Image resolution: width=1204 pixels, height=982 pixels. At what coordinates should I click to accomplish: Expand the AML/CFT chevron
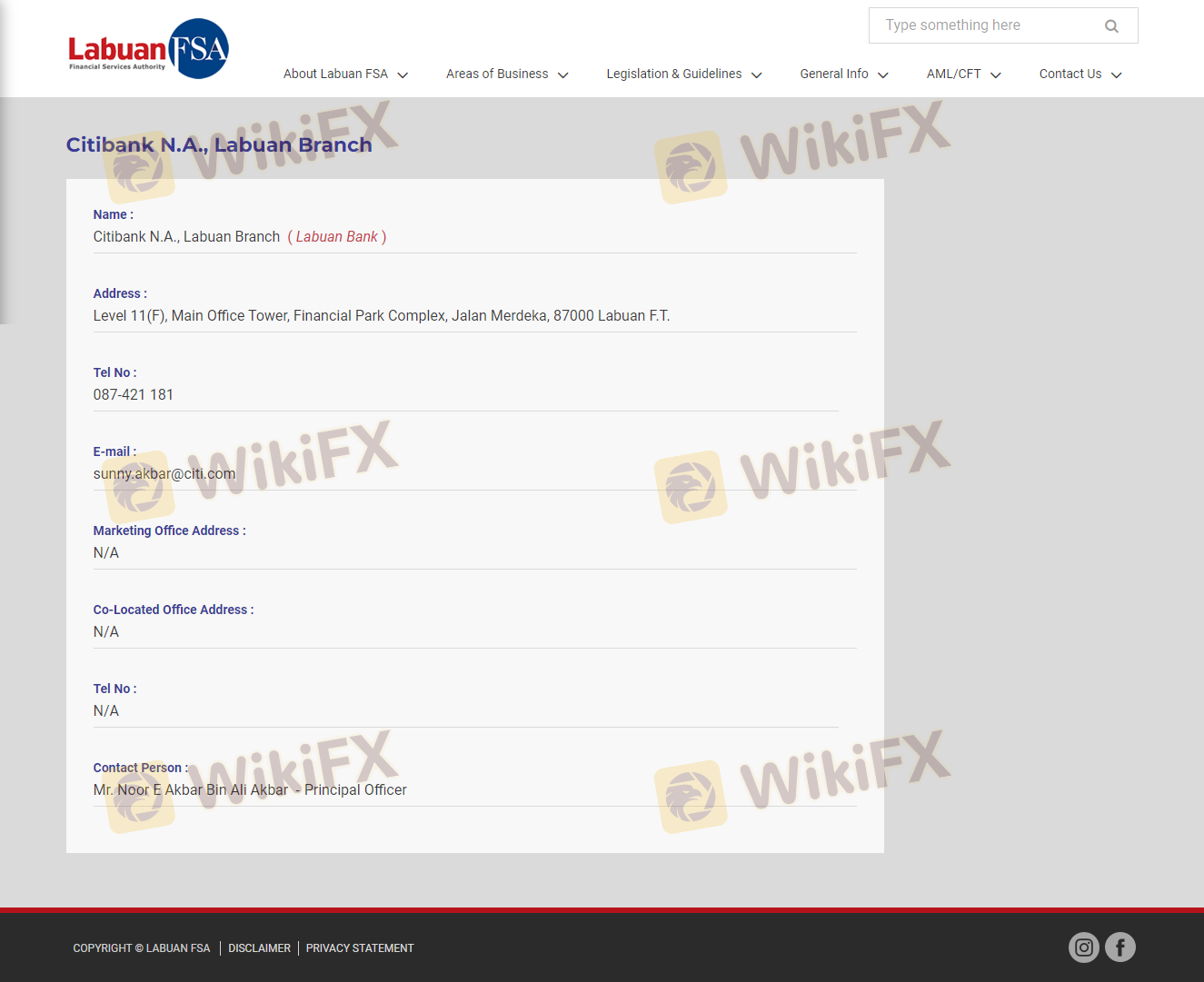click(996, 74)
